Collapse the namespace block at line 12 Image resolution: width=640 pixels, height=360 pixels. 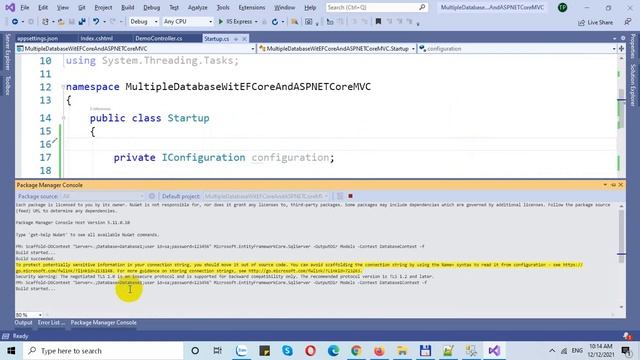63,87
